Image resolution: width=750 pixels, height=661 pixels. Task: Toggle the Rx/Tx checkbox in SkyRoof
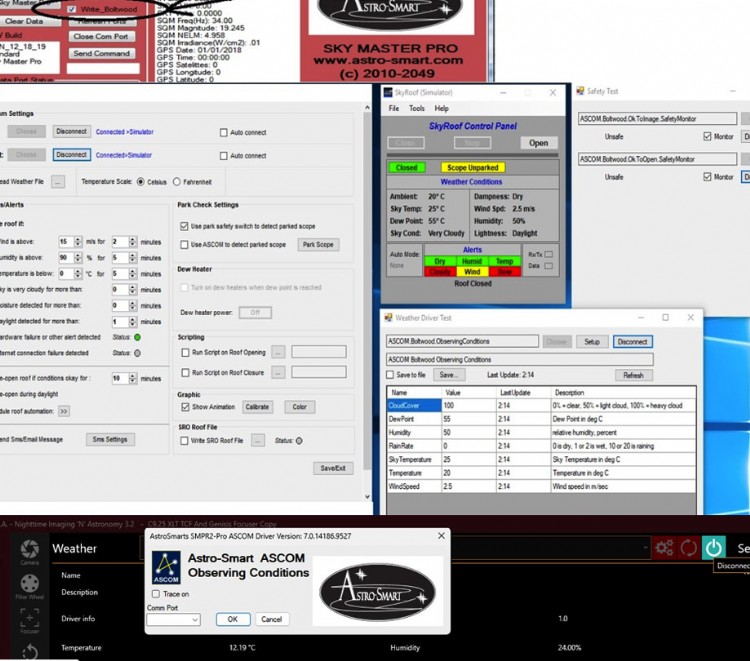click(x=549, y=254)
